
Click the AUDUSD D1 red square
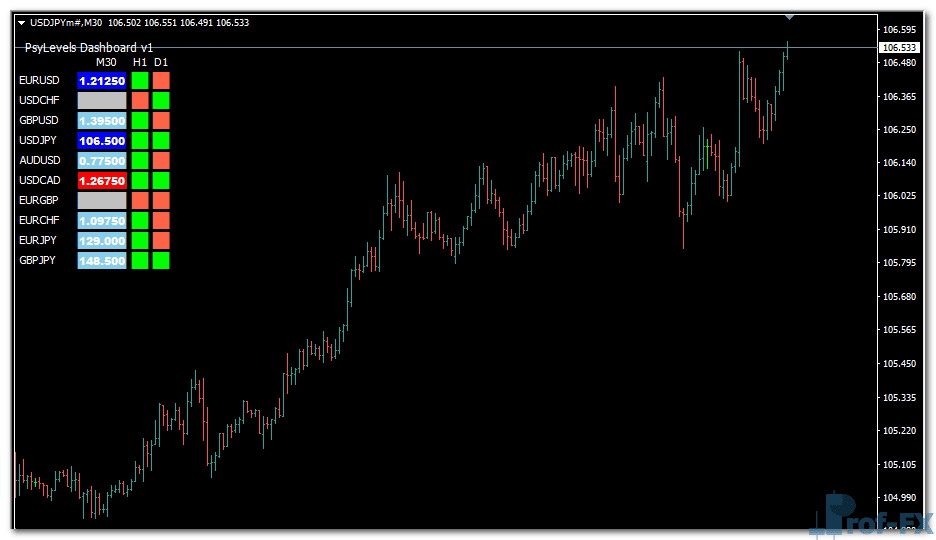(x=161, y=161)
